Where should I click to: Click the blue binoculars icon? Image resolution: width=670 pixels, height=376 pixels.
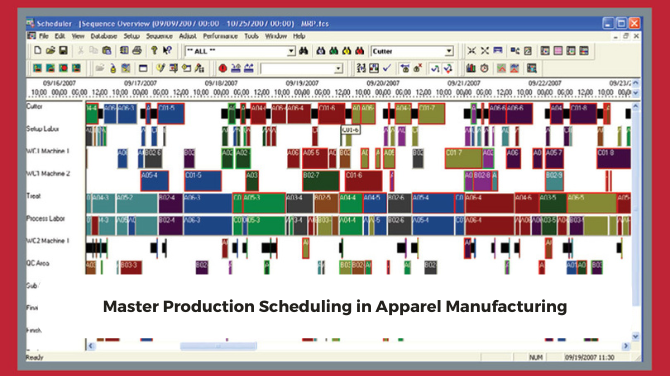pos(321,51)
